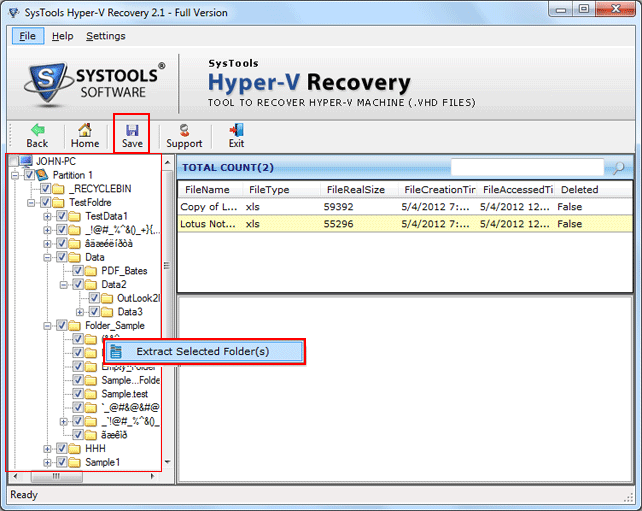Click the HHH folder icon
Screen dimensions: 642x511
pos(74,449)
